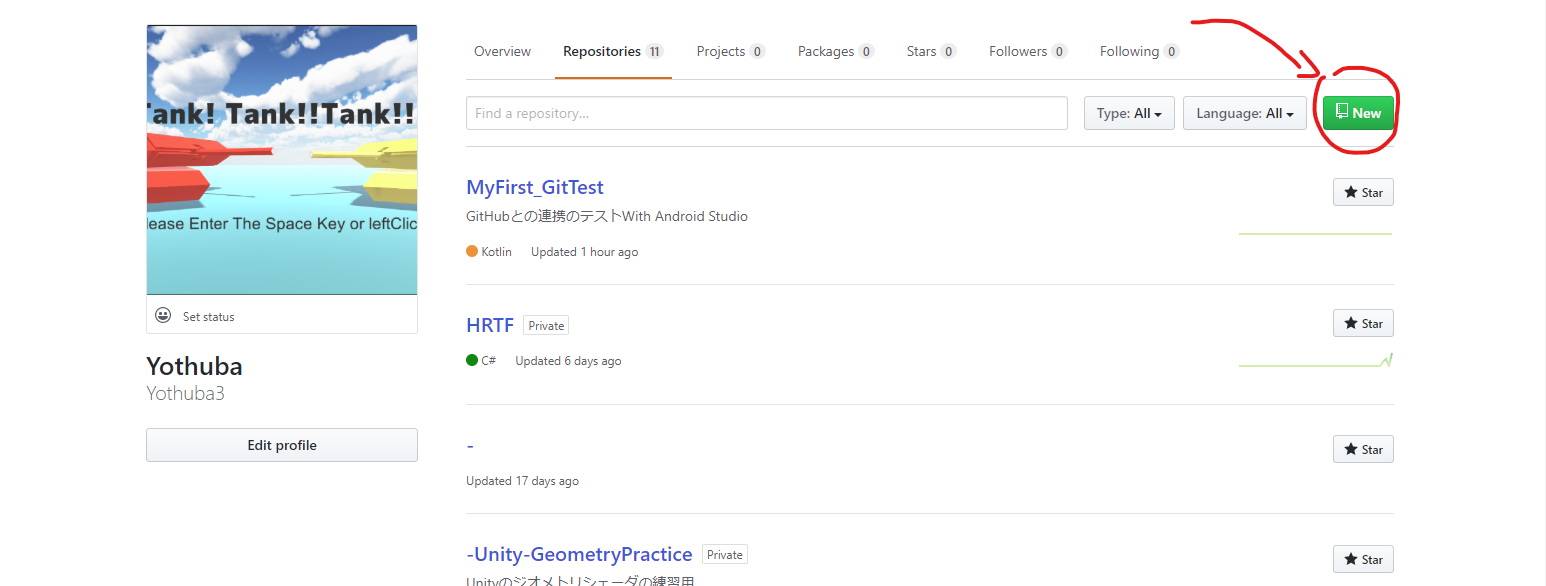Star the repository named with a dash
The height and width of the screenshot is (586, 1546).
click(1363, 449)
